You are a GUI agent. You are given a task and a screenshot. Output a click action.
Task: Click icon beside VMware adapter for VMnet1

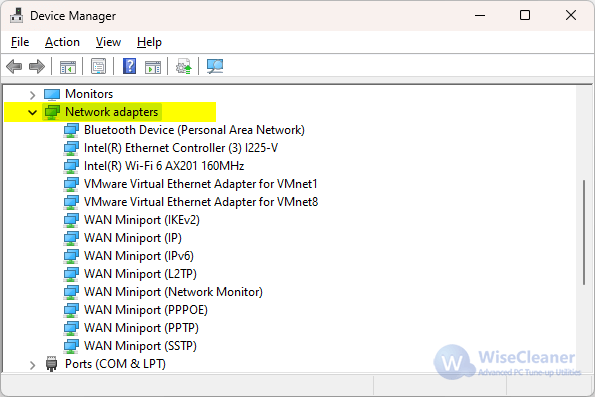(71, 184)
